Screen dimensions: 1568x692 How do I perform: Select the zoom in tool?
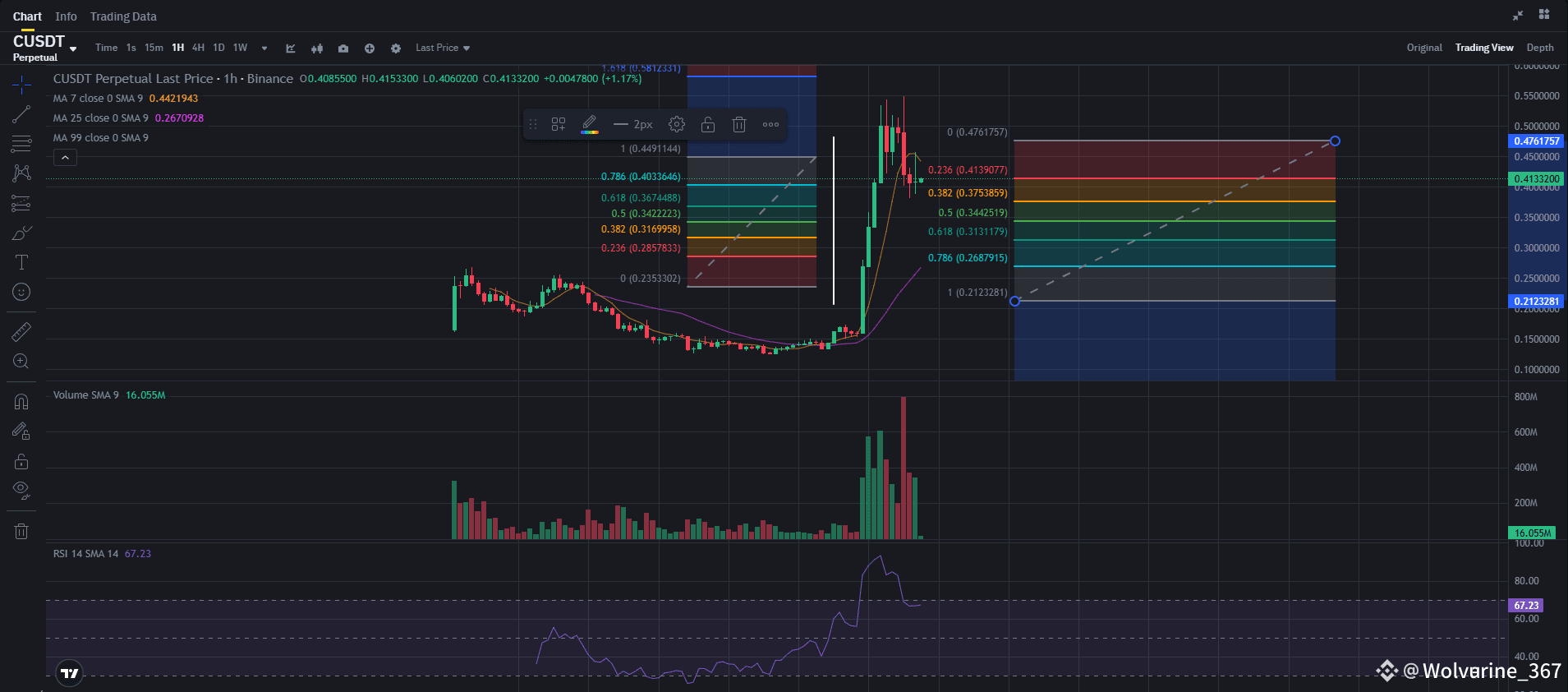pyautogui.click(x=22, y=361)
